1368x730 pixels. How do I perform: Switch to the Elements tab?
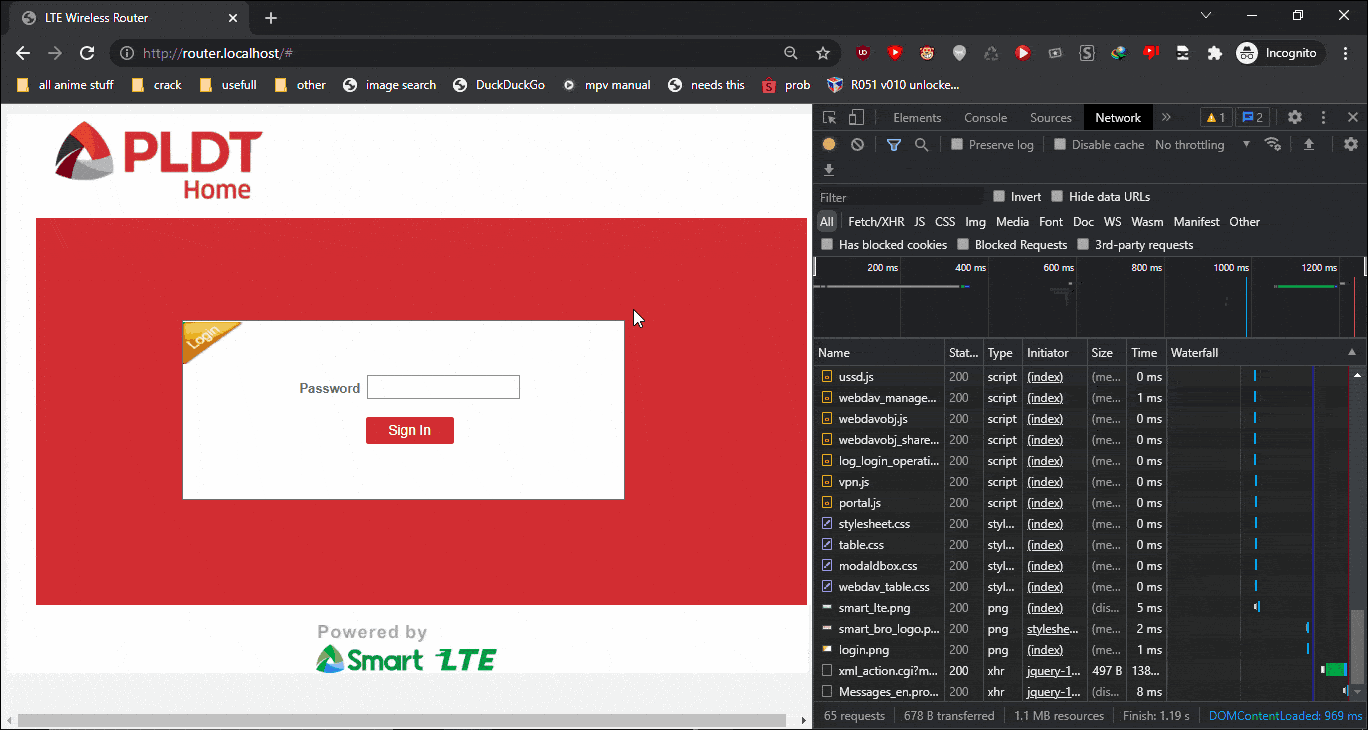pos(917,118)
